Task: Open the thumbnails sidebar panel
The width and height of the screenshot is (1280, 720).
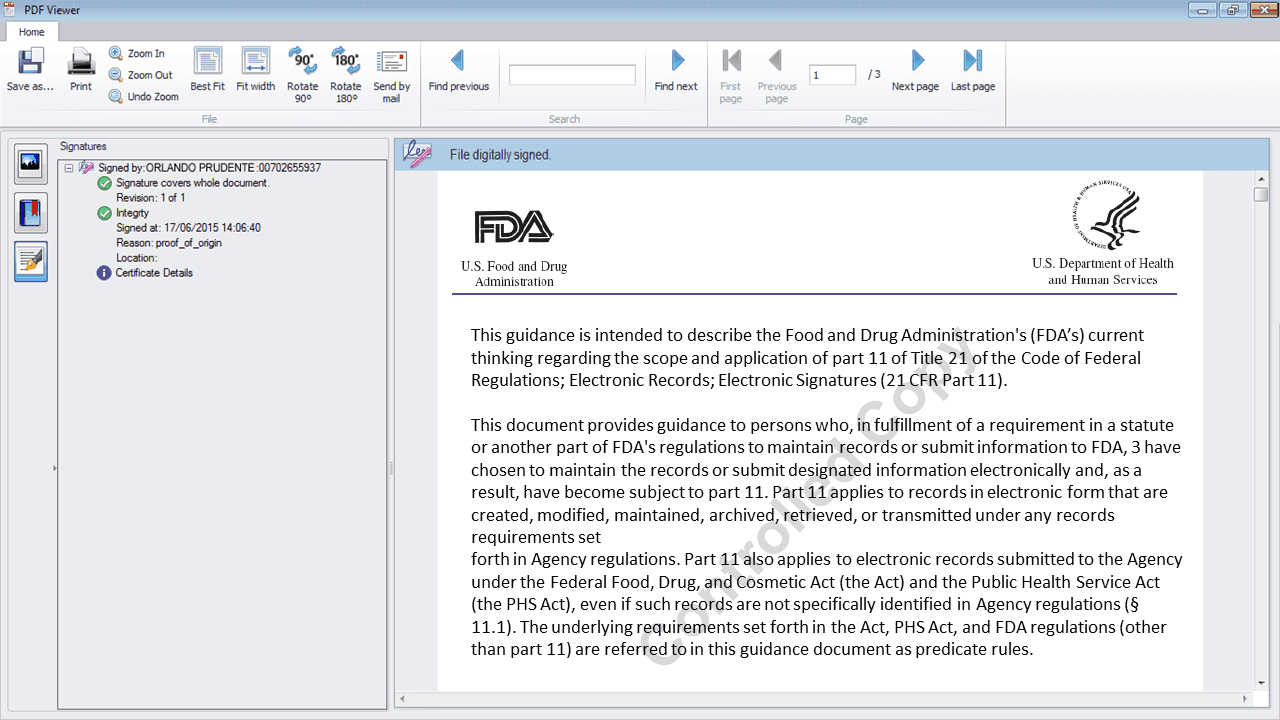Action: click(31, 162)
